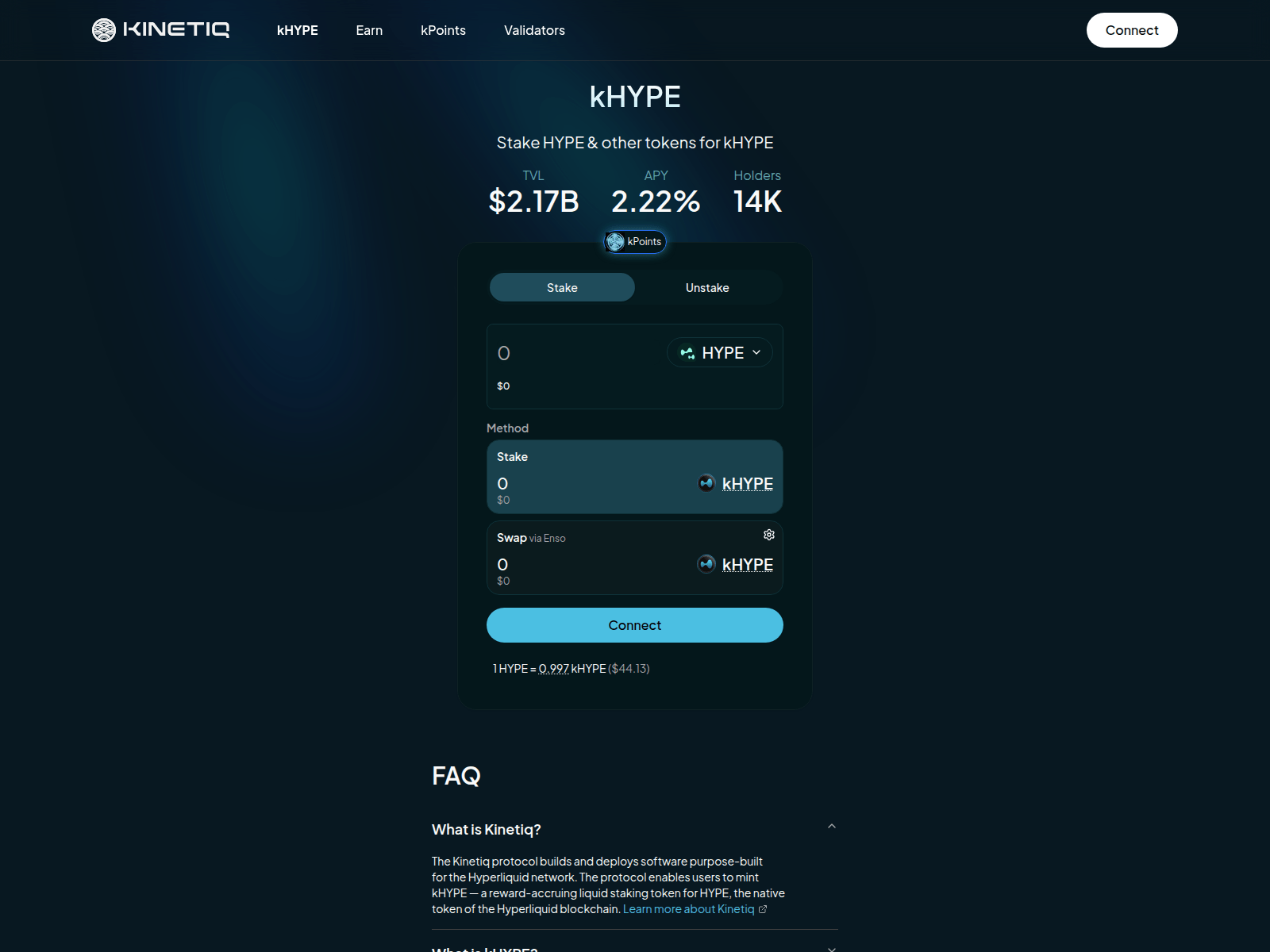Open the kHYPE navigation tab
Image resolution: width=1270 pixels, height=952 pixels.
(298, 30)
